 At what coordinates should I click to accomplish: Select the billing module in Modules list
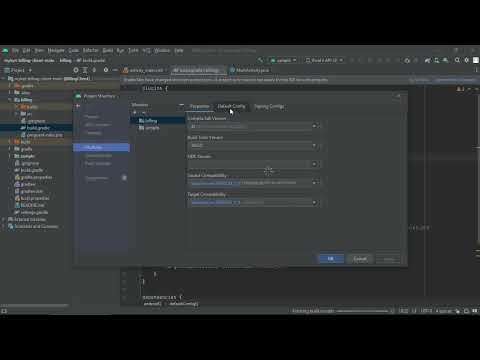157,121
